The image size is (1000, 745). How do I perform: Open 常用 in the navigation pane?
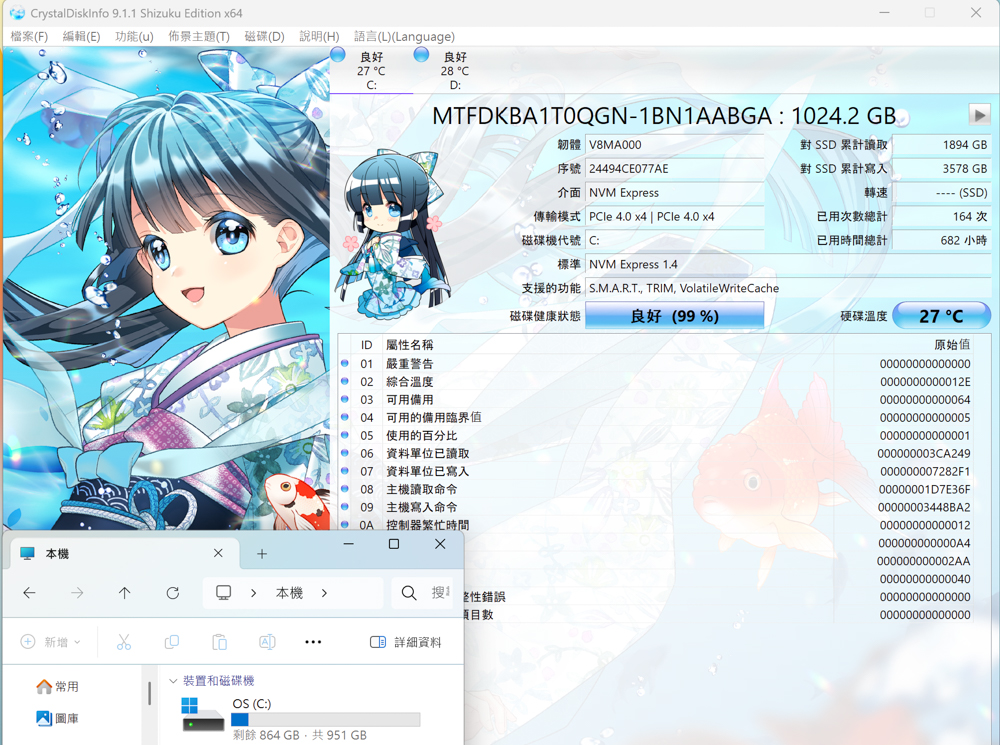(x=57, y=686)
